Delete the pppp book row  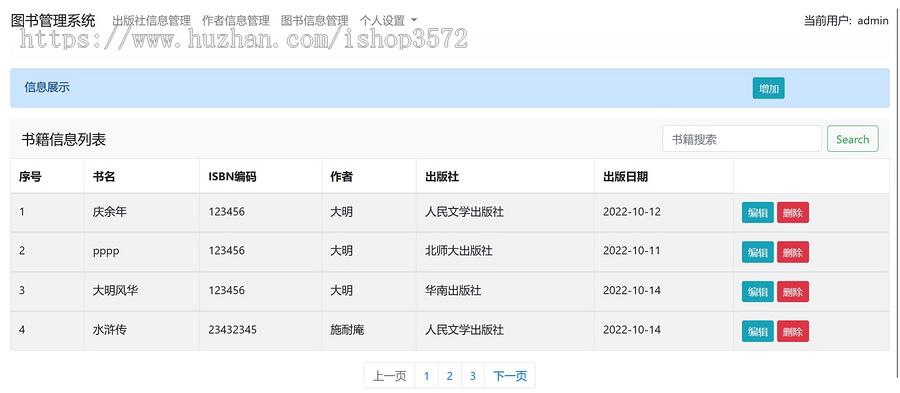point(793,252)
